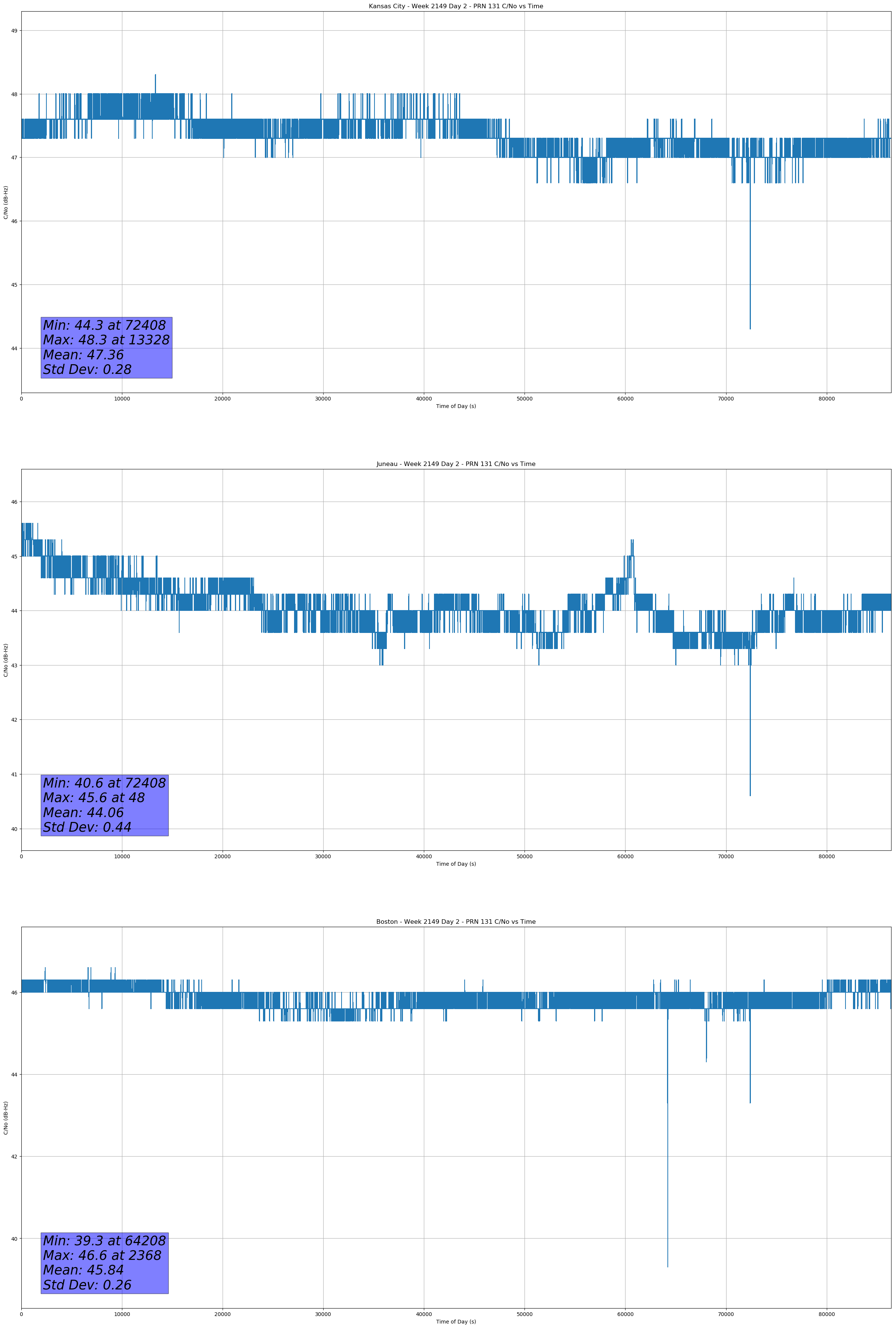
Task: Select the 'Std Dev: 0.28' stat line
Action: point(88,370)
